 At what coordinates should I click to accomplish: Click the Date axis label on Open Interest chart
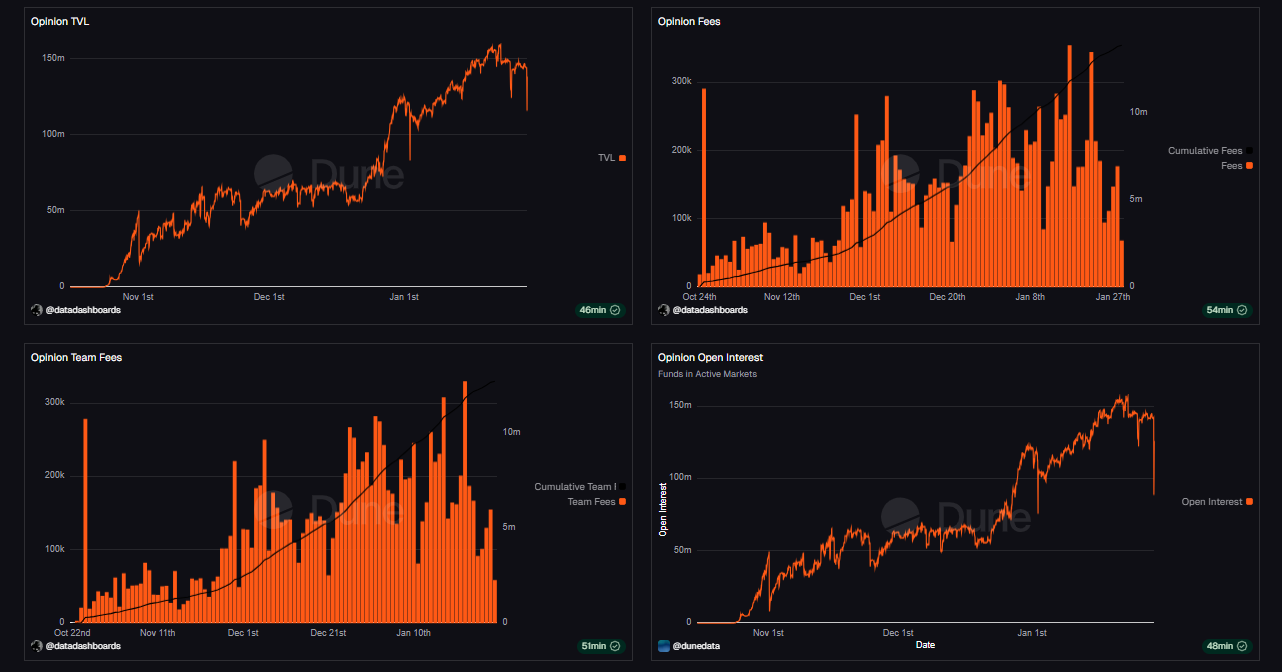point(925,646)
